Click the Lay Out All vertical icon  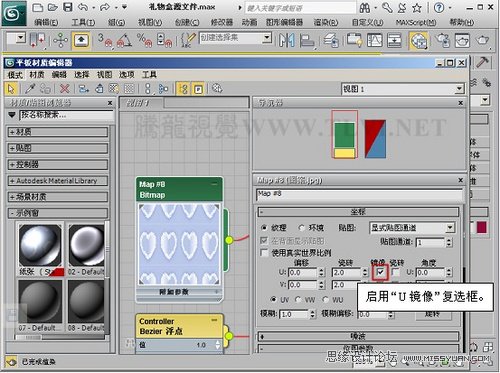pyautogui.click(x=147, y=89)
